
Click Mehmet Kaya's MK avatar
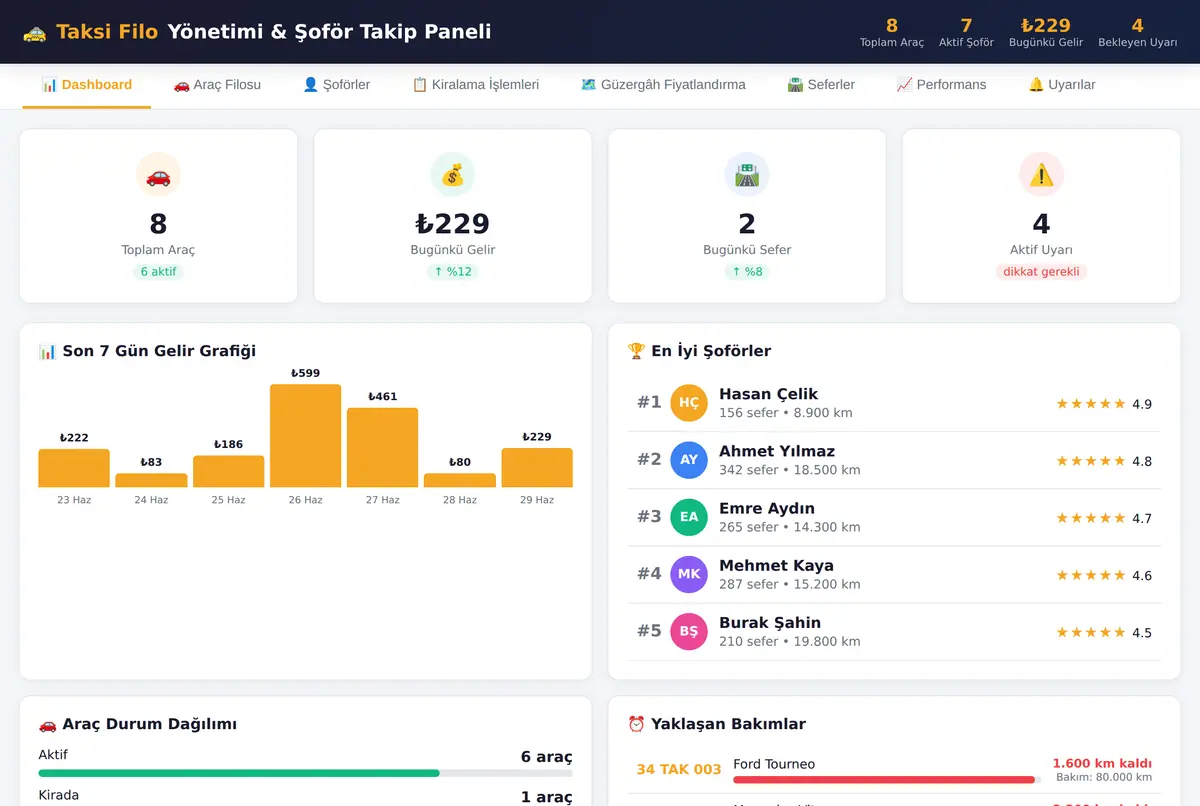click(689, 574)
